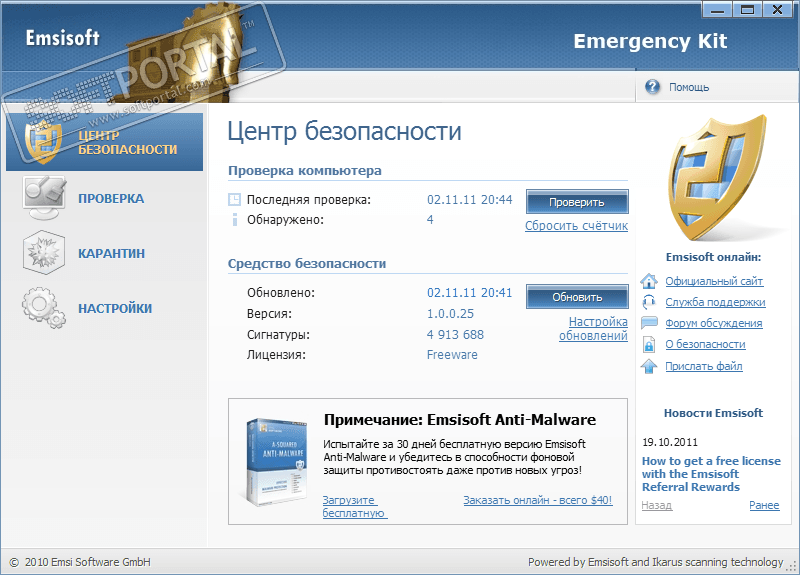Click the clock icon beside Последняя проверка

(x=234, y=199)
